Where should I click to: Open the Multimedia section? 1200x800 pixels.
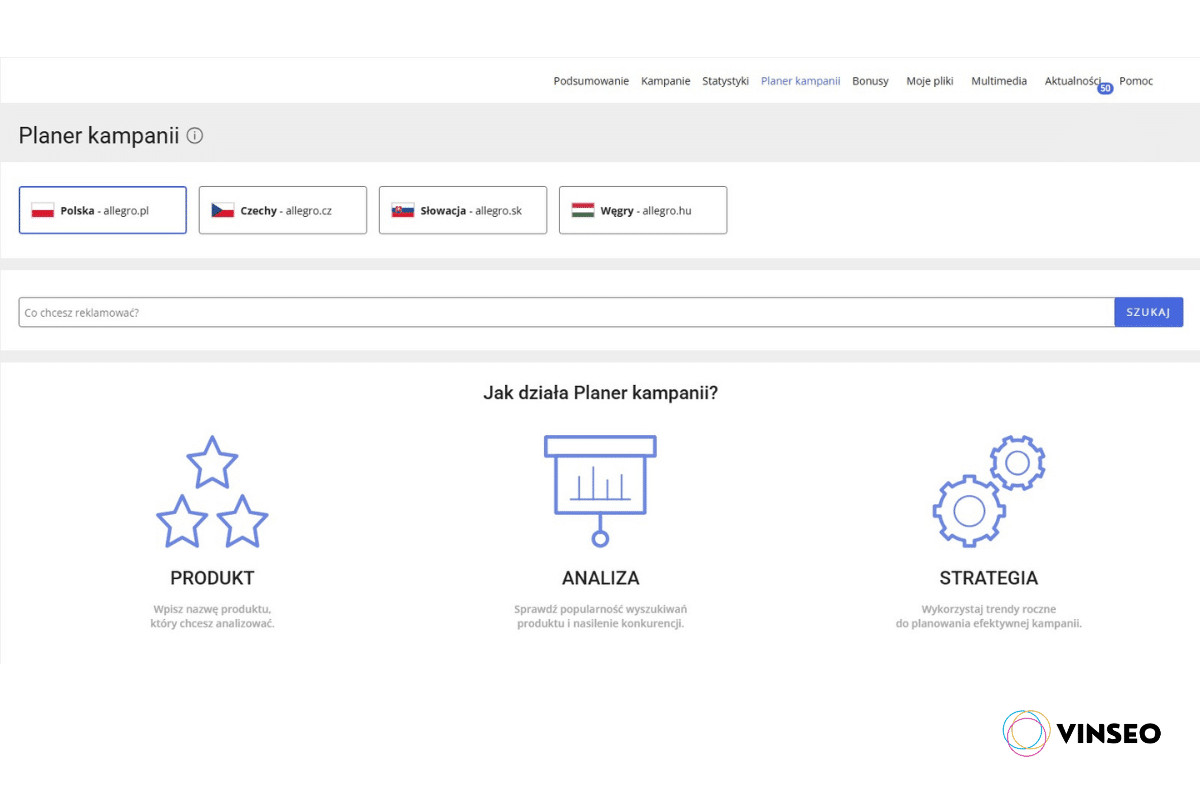999,81
